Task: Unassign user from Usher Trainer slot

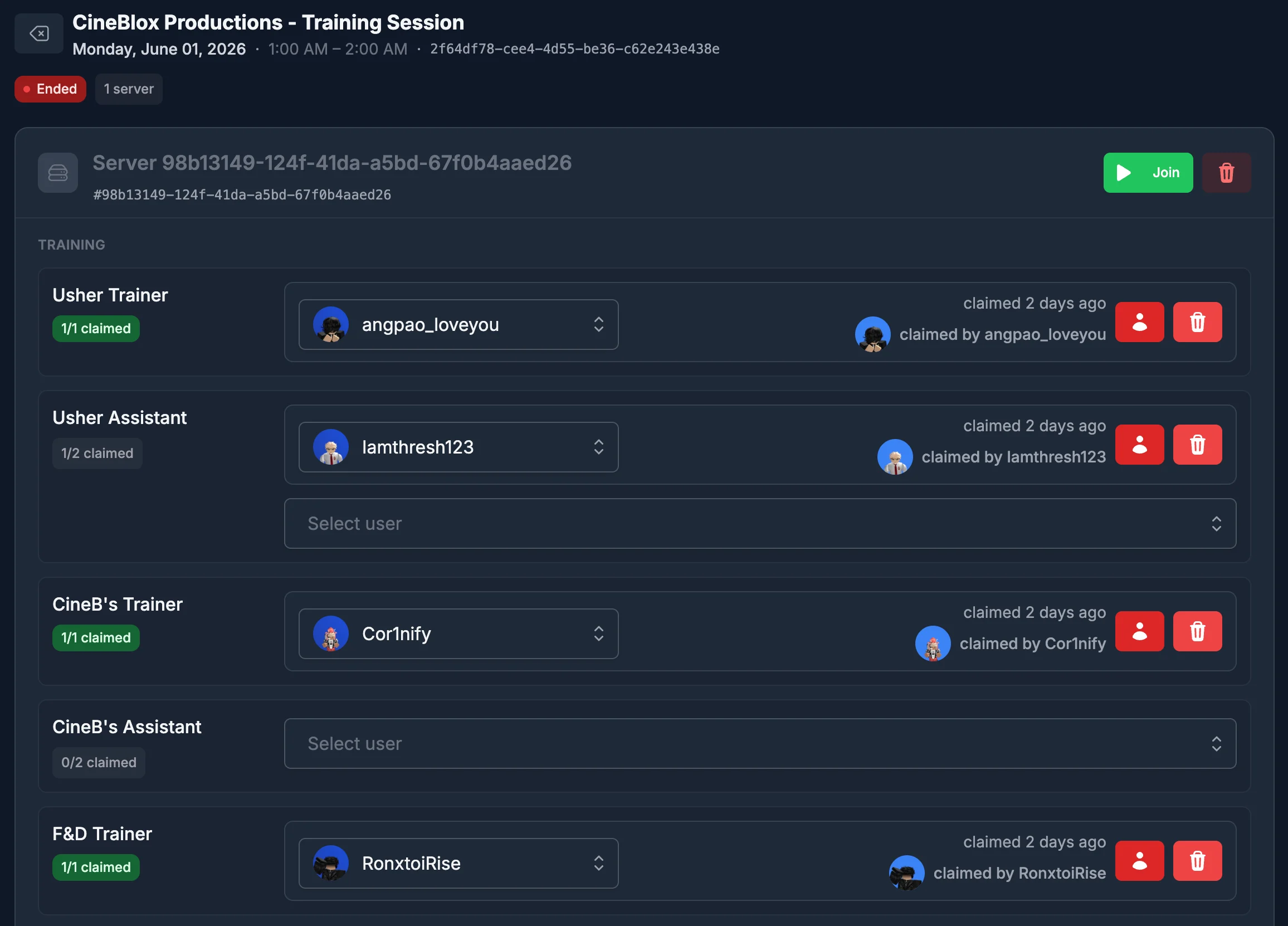Action: point(1139,322)
